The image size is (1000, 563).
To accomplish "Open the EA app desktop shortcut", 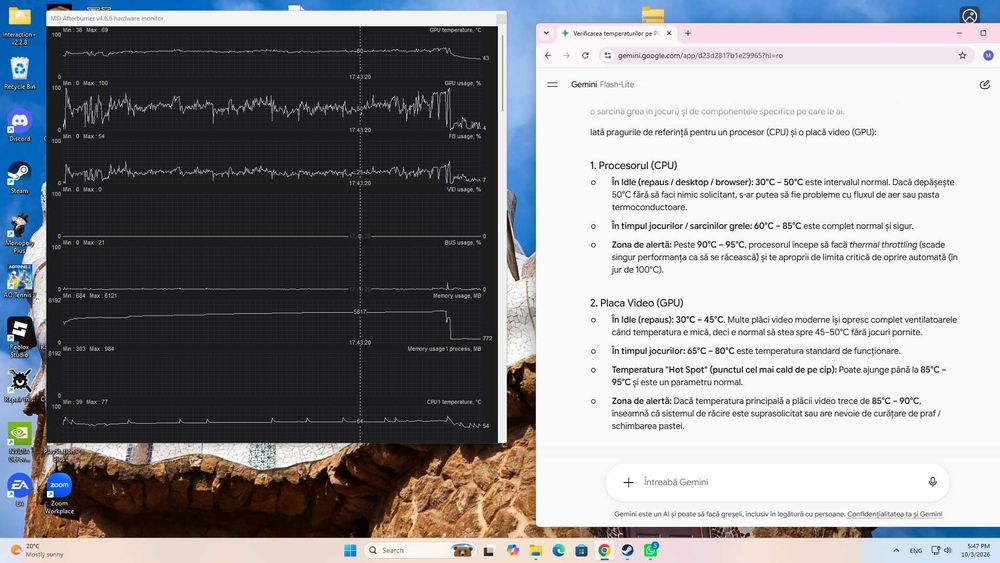I will tap(20, 490).
